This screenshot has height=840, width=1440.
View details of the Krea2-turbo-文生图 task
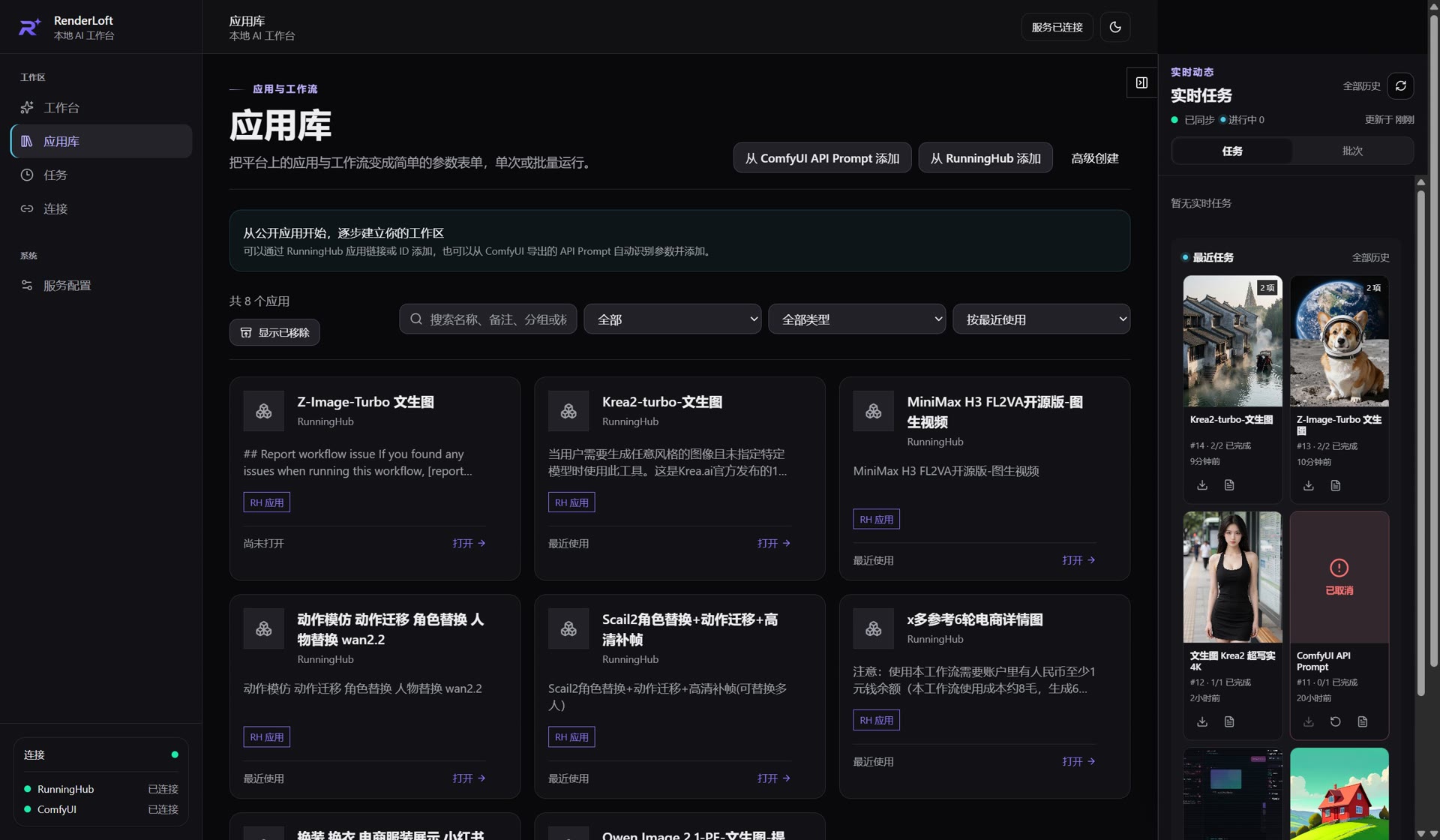tap(1229, 485)
